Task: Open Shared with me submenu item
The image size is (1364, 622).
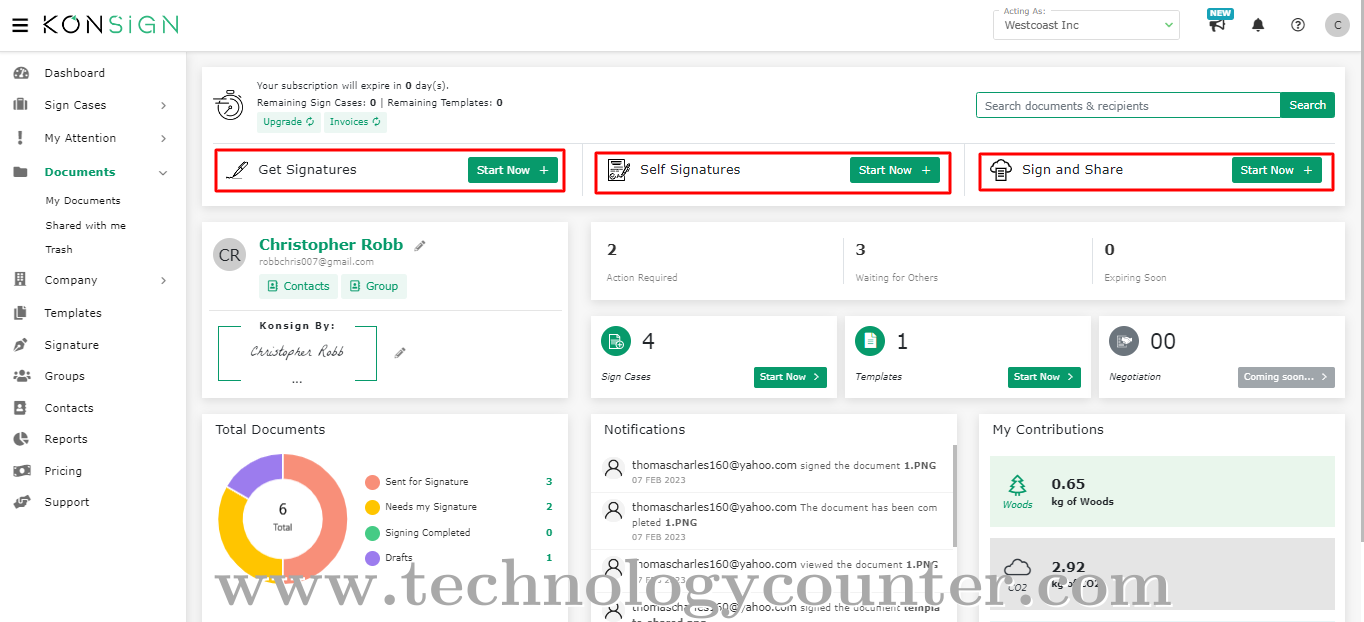Action: point(86,226)
